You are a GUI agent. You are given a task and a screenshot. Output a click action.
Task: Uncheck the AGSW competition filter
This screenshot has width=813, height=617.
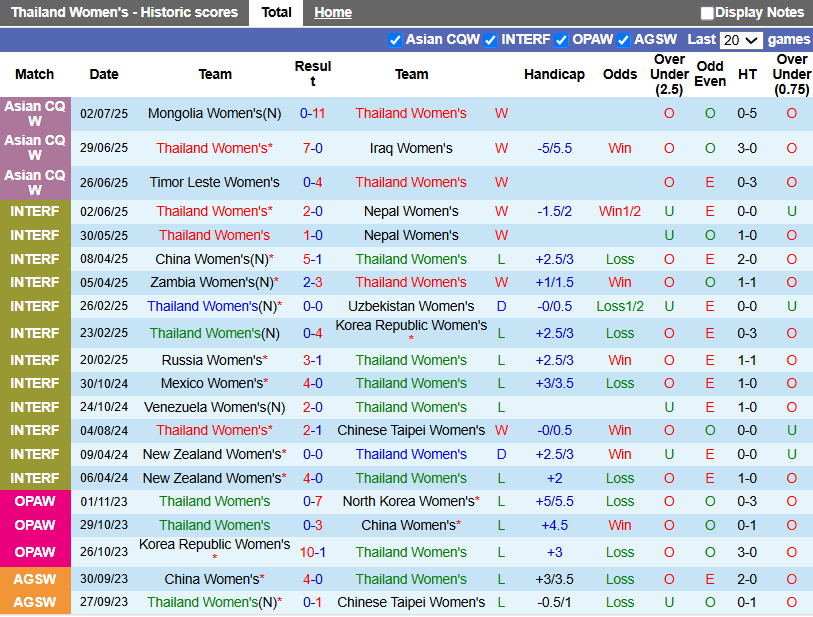tap(624, 40)
